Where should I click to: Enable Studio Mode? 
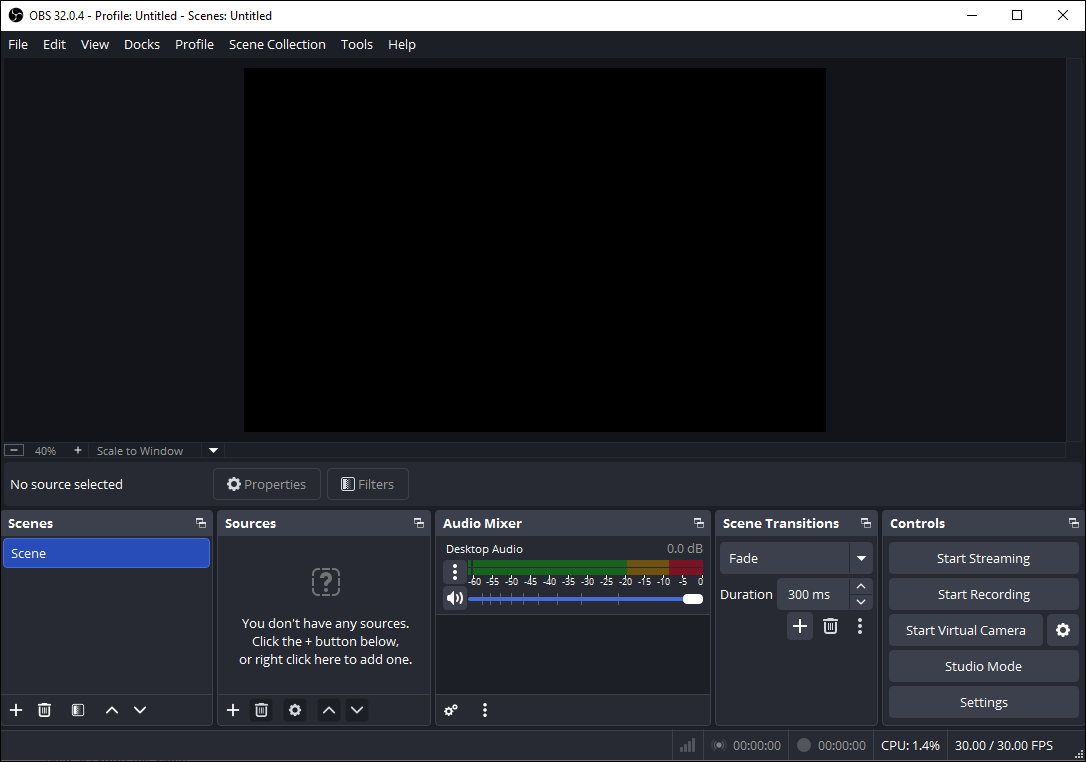[x=982, y=665]
